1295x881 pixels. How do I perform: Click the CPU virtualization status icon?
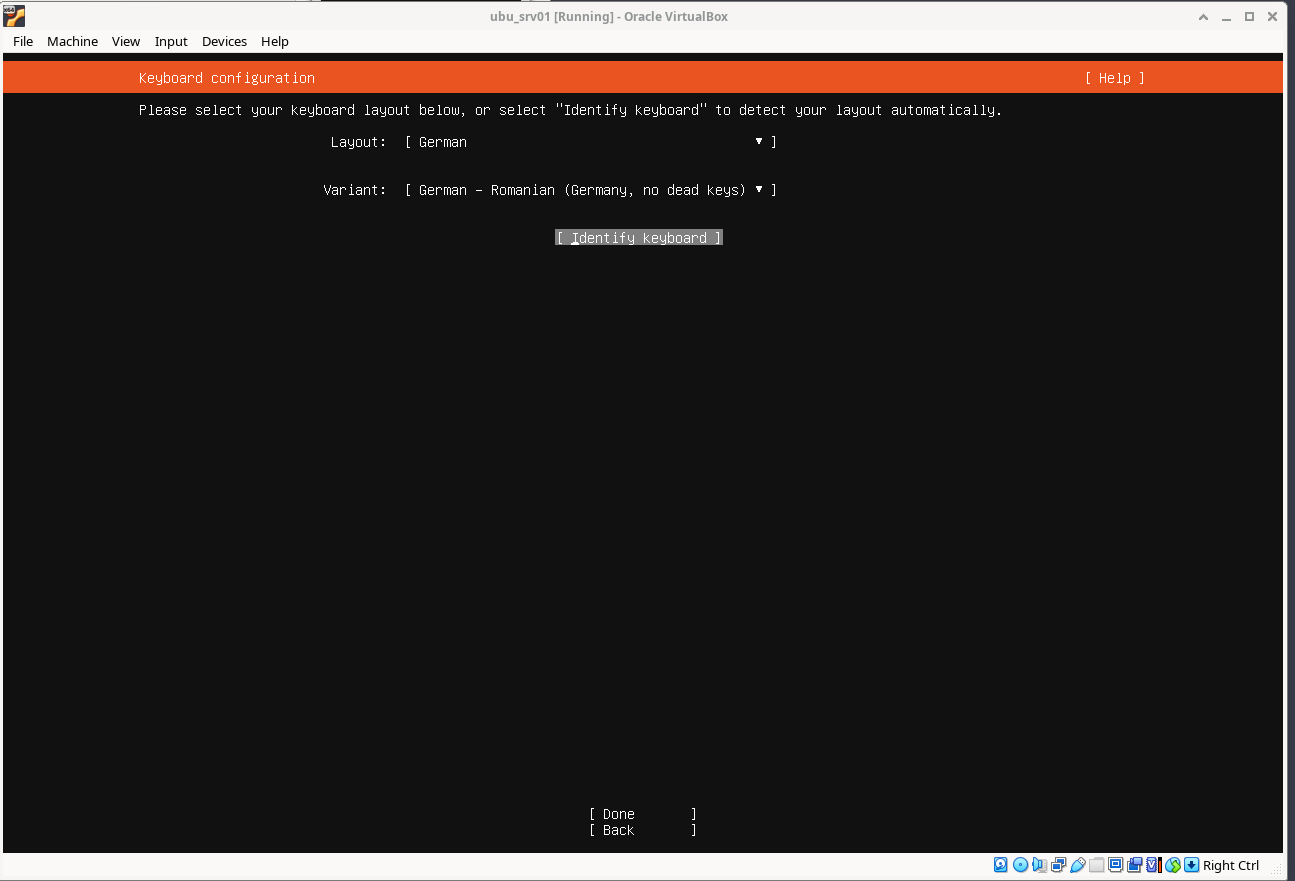coord(1153,865)
